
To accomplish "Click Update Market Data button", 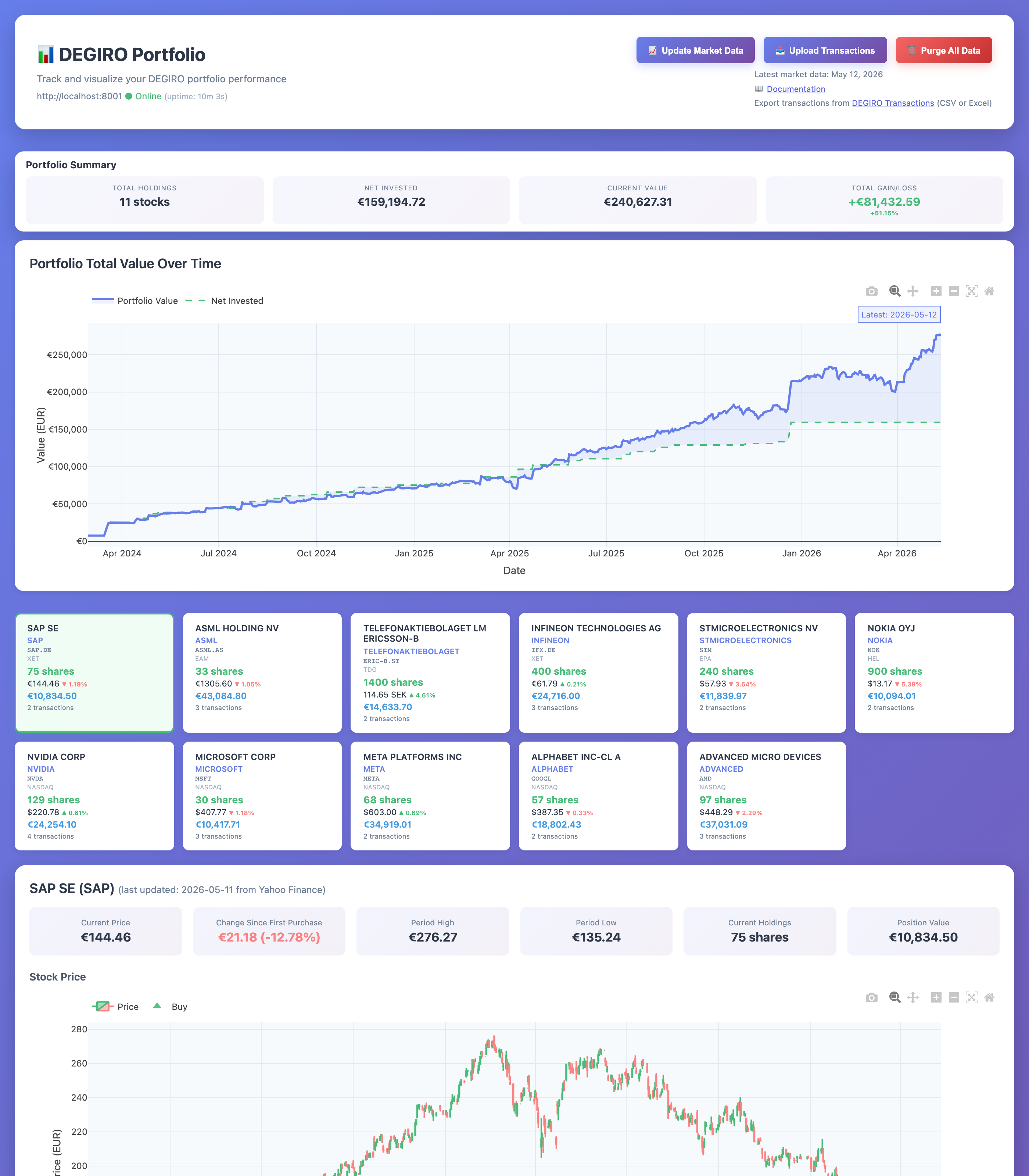I will coord(695,51).
